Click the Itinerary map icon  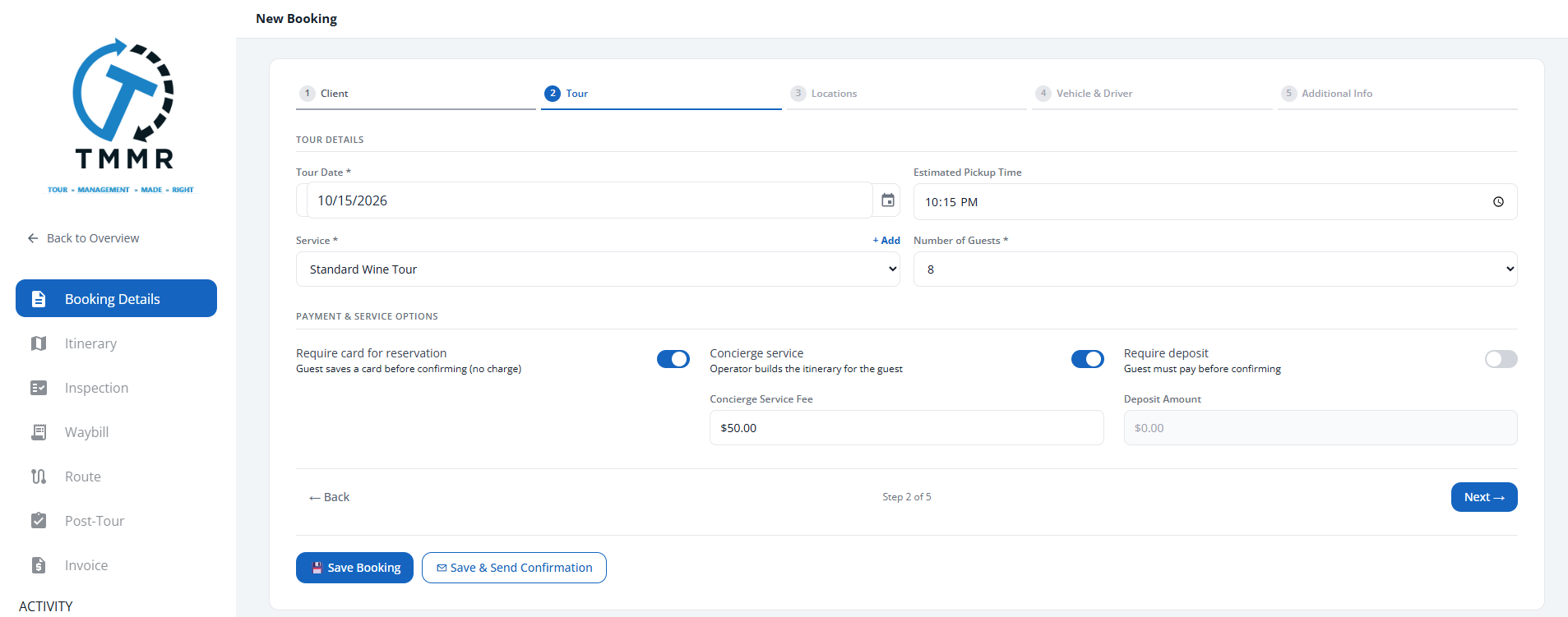coord(39,343)
